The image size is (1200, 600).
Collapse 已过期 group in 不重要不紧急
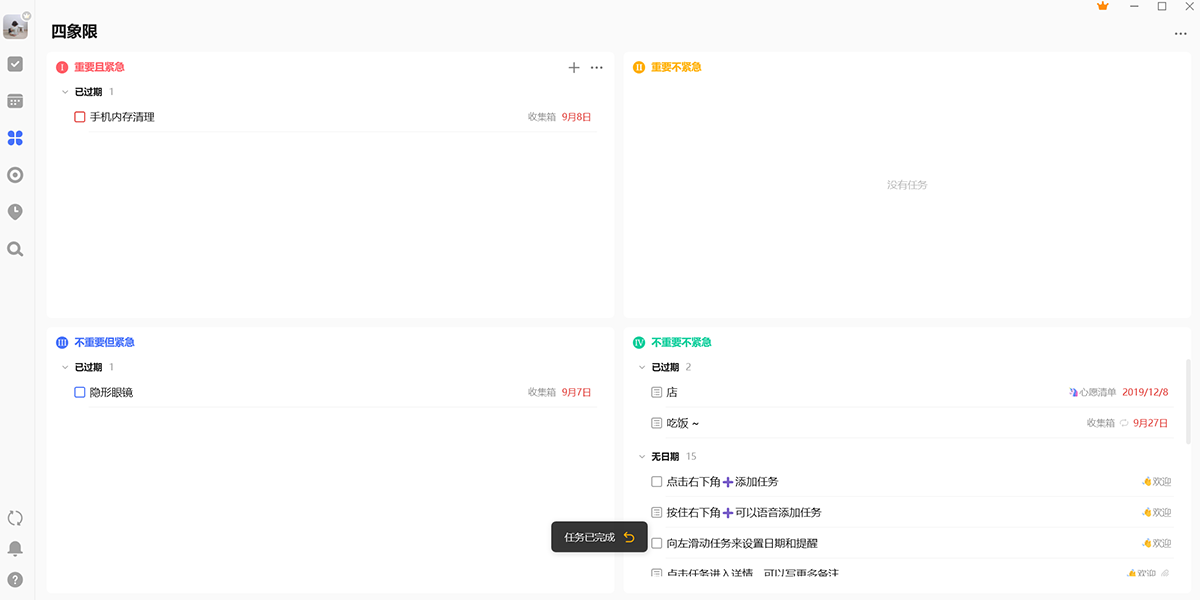coord(642,368)
